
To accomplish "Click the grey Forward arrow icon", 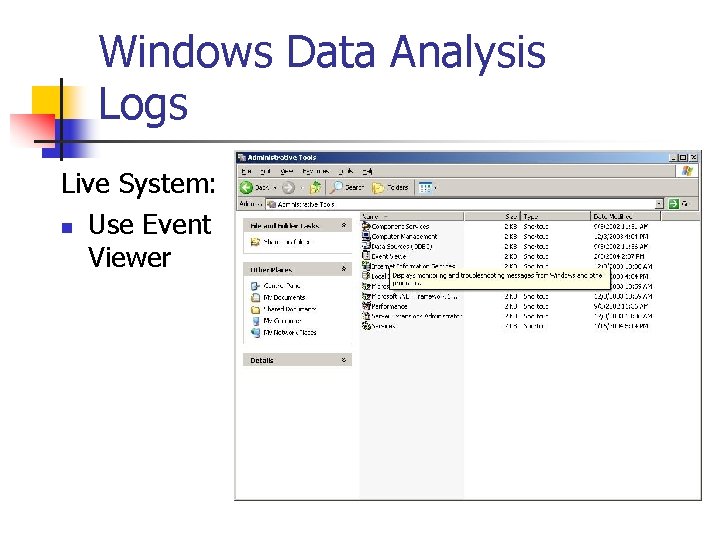I will 288,187.
